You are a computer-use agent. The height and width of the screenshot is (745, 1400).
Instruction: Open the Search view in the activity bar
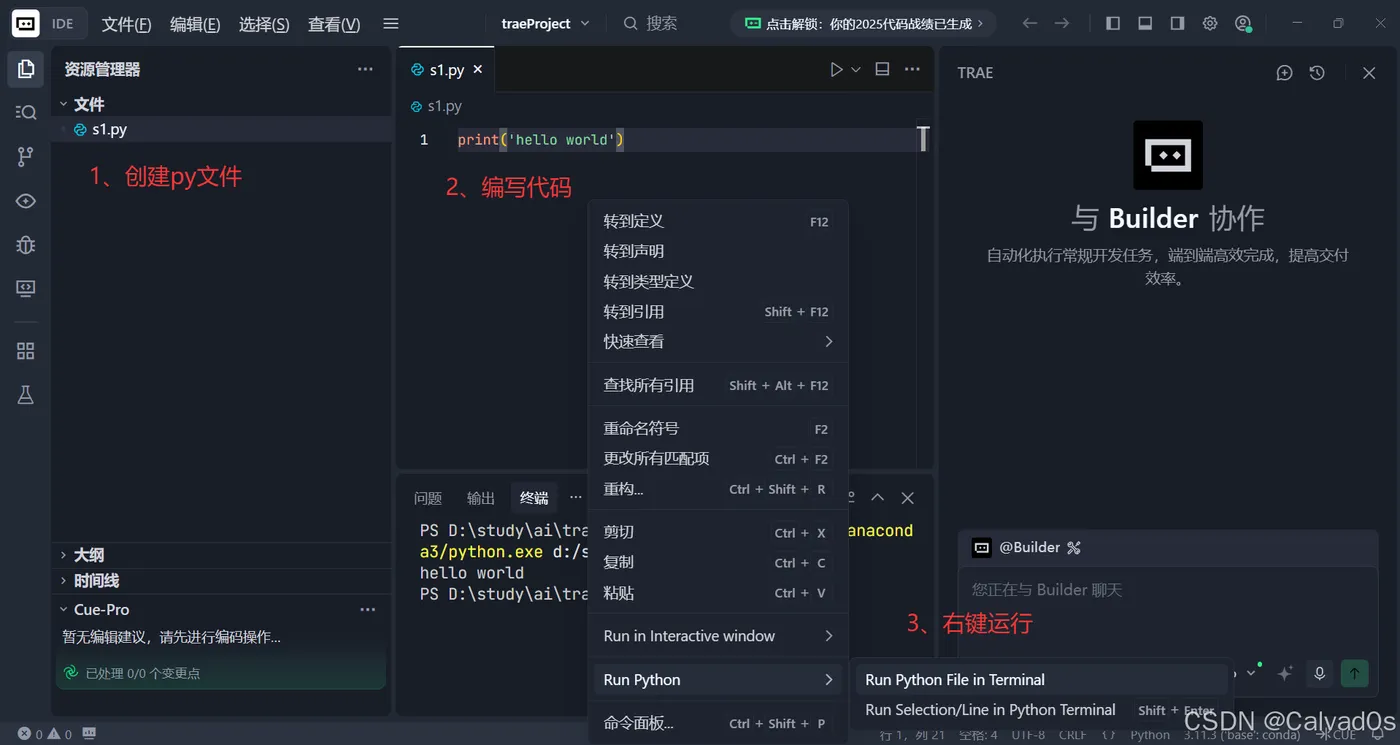tap(26, 113)
